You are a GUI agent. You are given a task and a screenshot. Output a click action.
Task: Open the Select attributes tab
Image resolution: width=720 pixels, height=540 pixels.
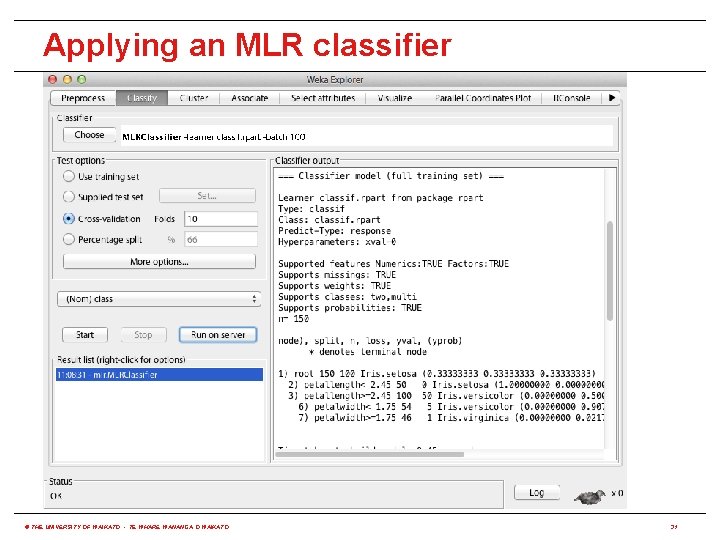(323, 98)
